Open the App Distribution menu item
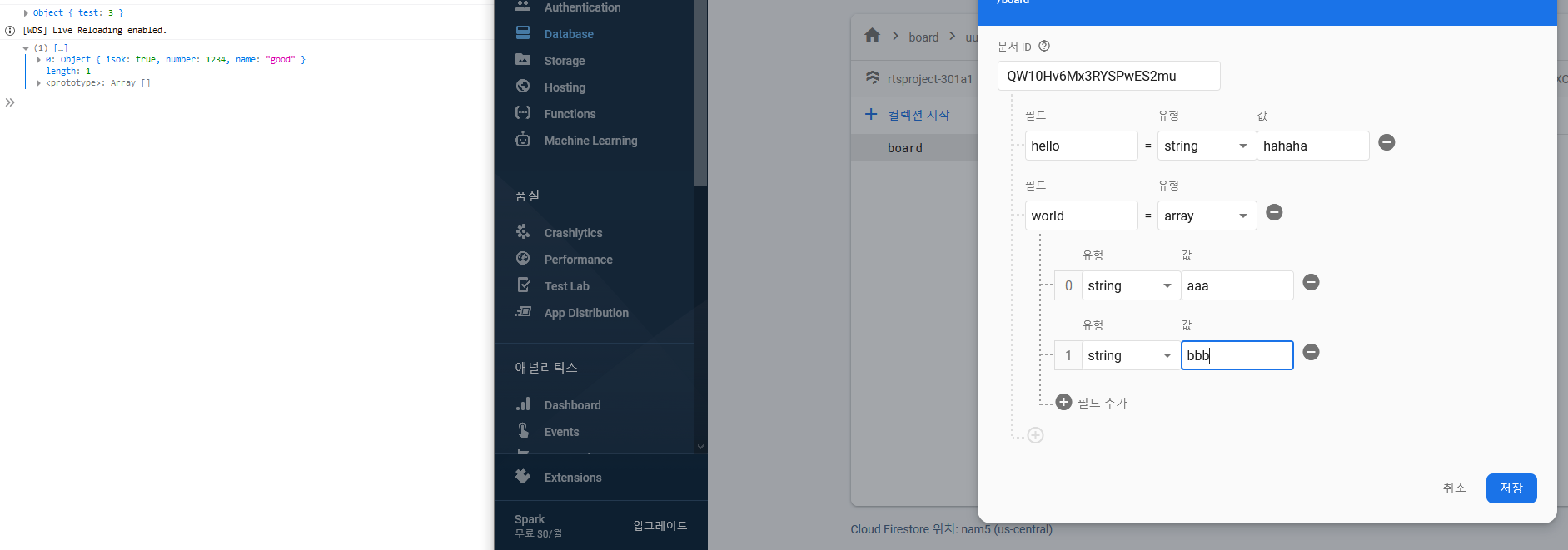The height and width of the screenshot is (550, 1568). click(586, 313)
